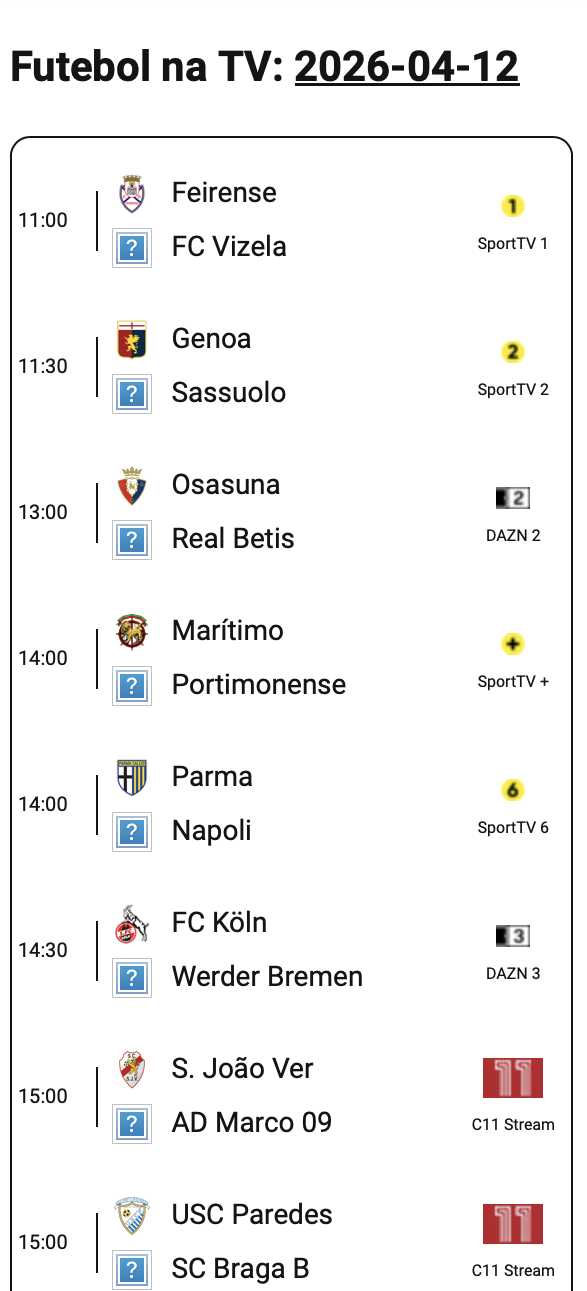
Task: Click the SportTV 6 channel logo
Action: point(513,790)
